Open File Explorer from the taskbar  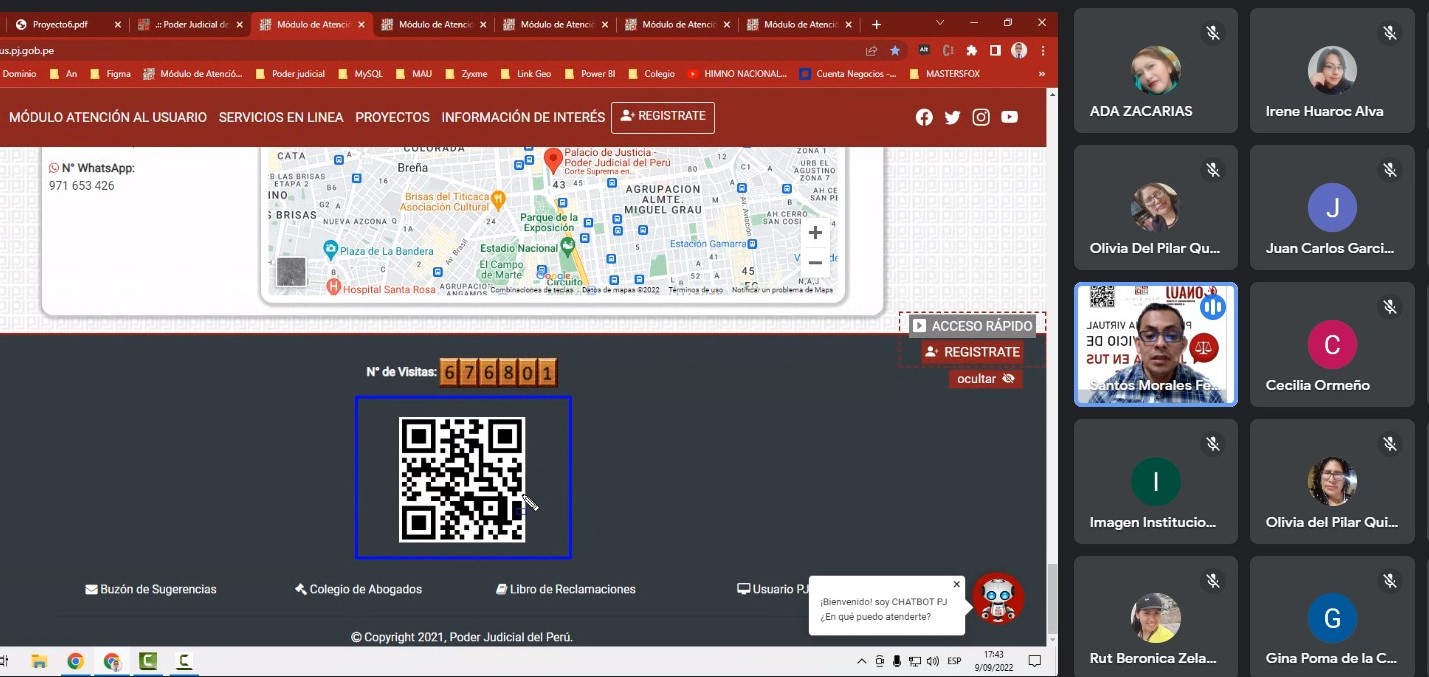[39, 661]
